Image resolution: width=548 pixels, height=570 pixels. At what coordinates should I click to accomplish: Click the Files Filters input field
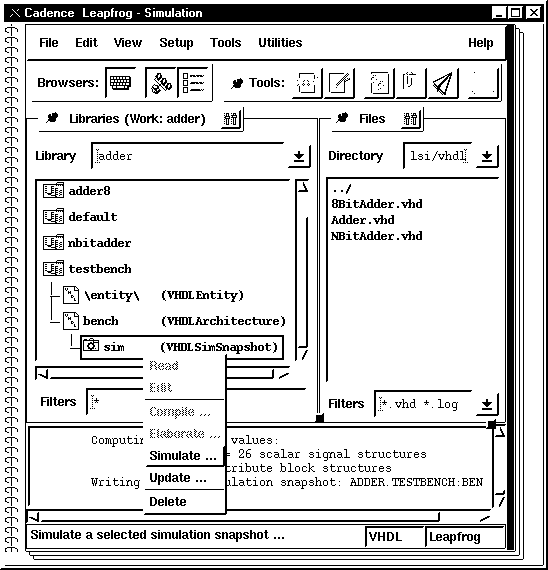click(424, 404)
